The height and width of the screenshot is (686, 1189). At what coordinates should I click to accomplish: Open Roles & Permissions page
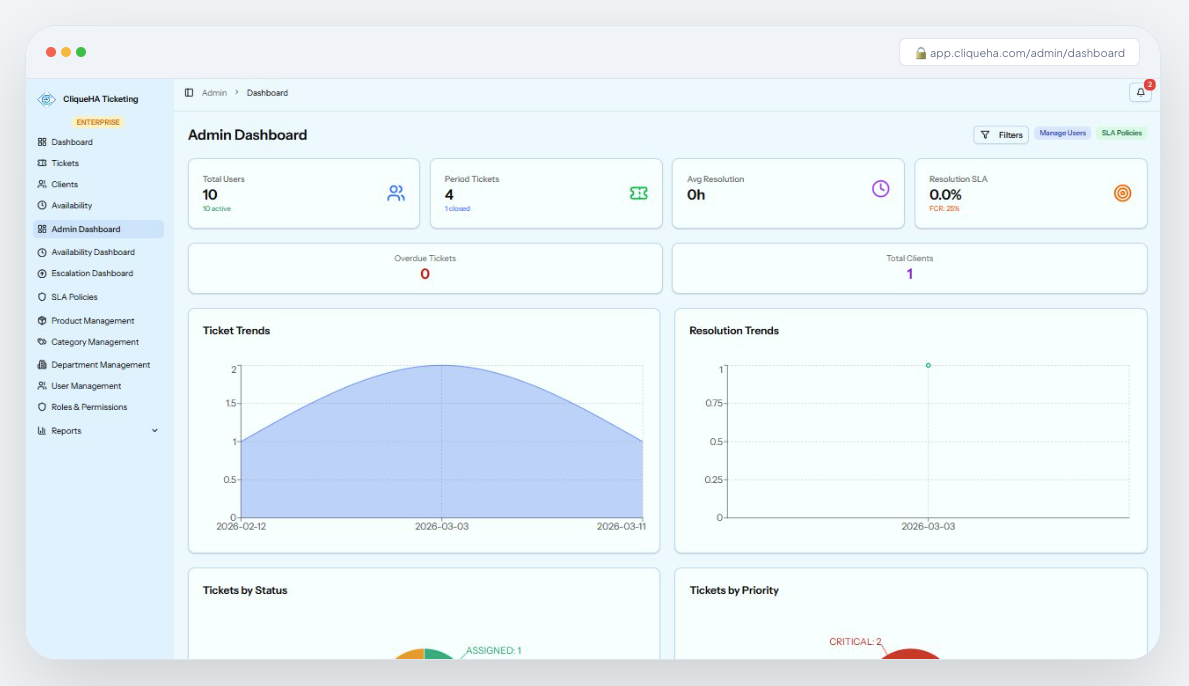coord(89,407)
